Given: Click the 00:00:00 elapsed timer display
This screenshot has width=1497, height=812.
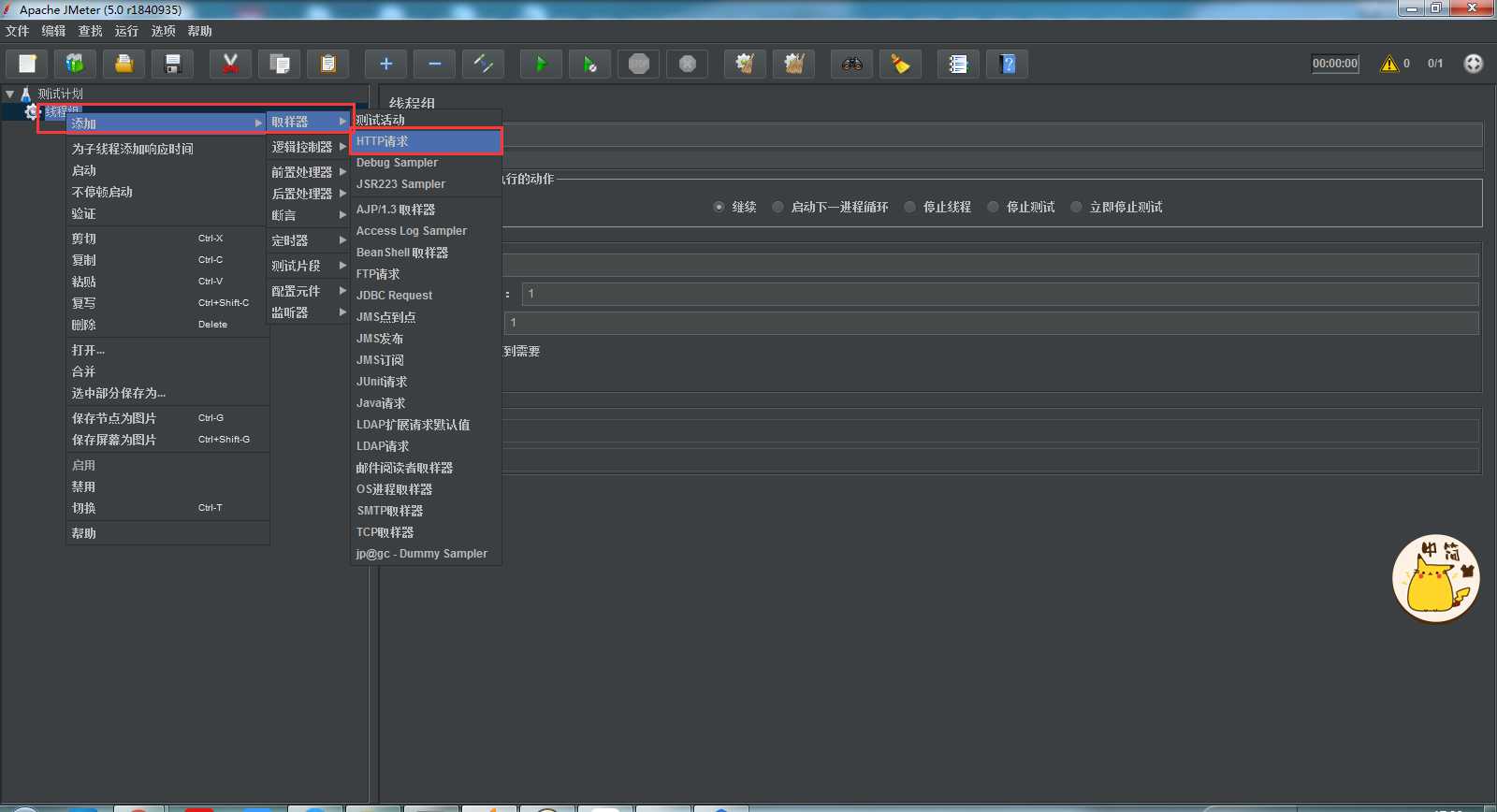Looking at the screenshot, I should [x=1335, y=64].
